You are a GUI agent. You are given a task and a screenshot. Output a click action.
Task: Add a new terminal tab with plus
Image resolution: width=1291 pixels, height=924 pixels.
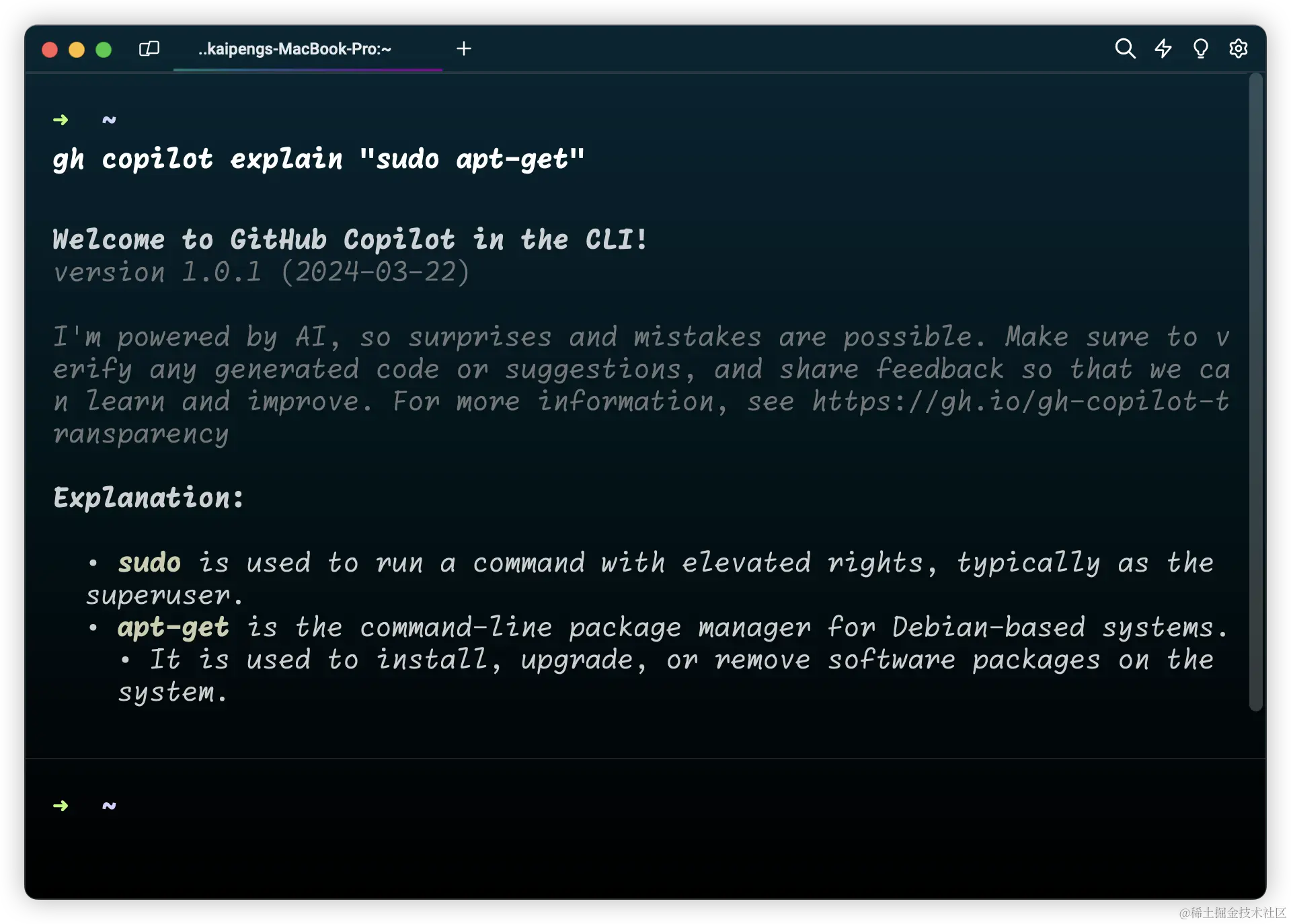(463, 48)
